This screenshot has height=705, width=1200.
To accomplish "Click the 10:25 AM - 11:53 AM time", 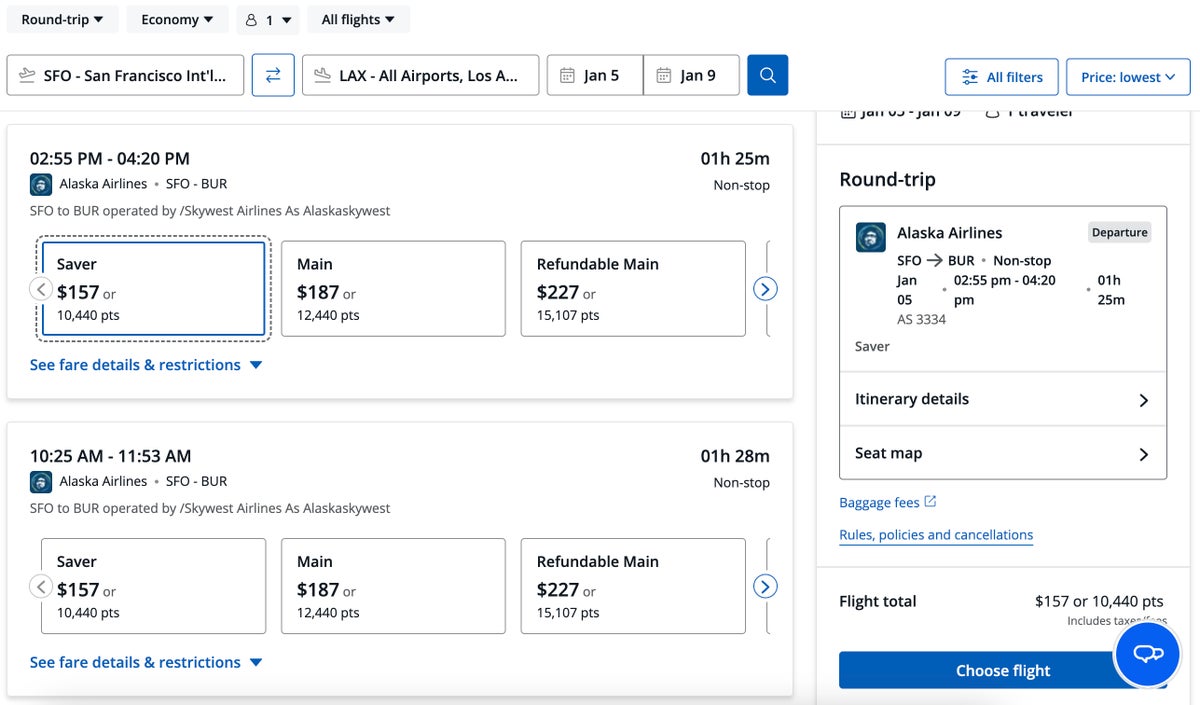I will [x=110, y=456].
